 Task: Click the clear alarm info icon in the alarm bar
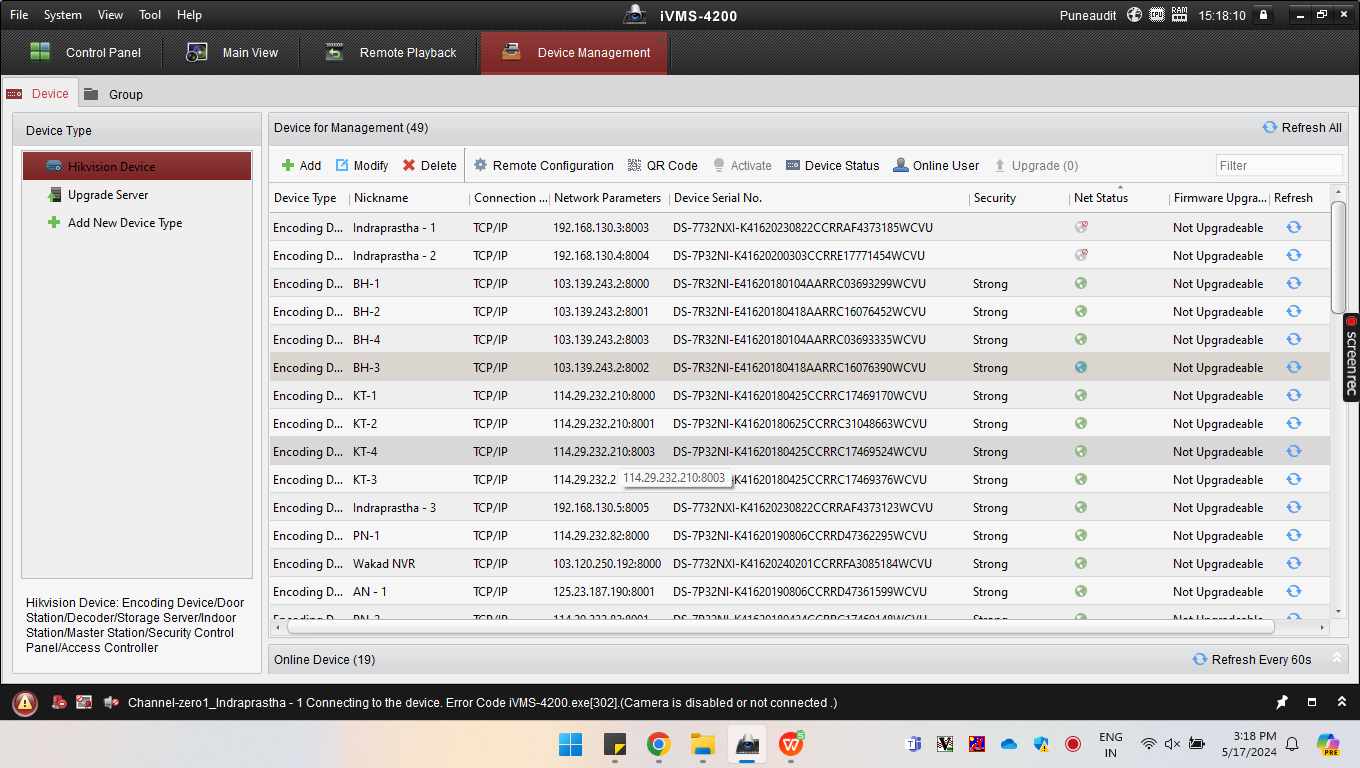[59, 703]
